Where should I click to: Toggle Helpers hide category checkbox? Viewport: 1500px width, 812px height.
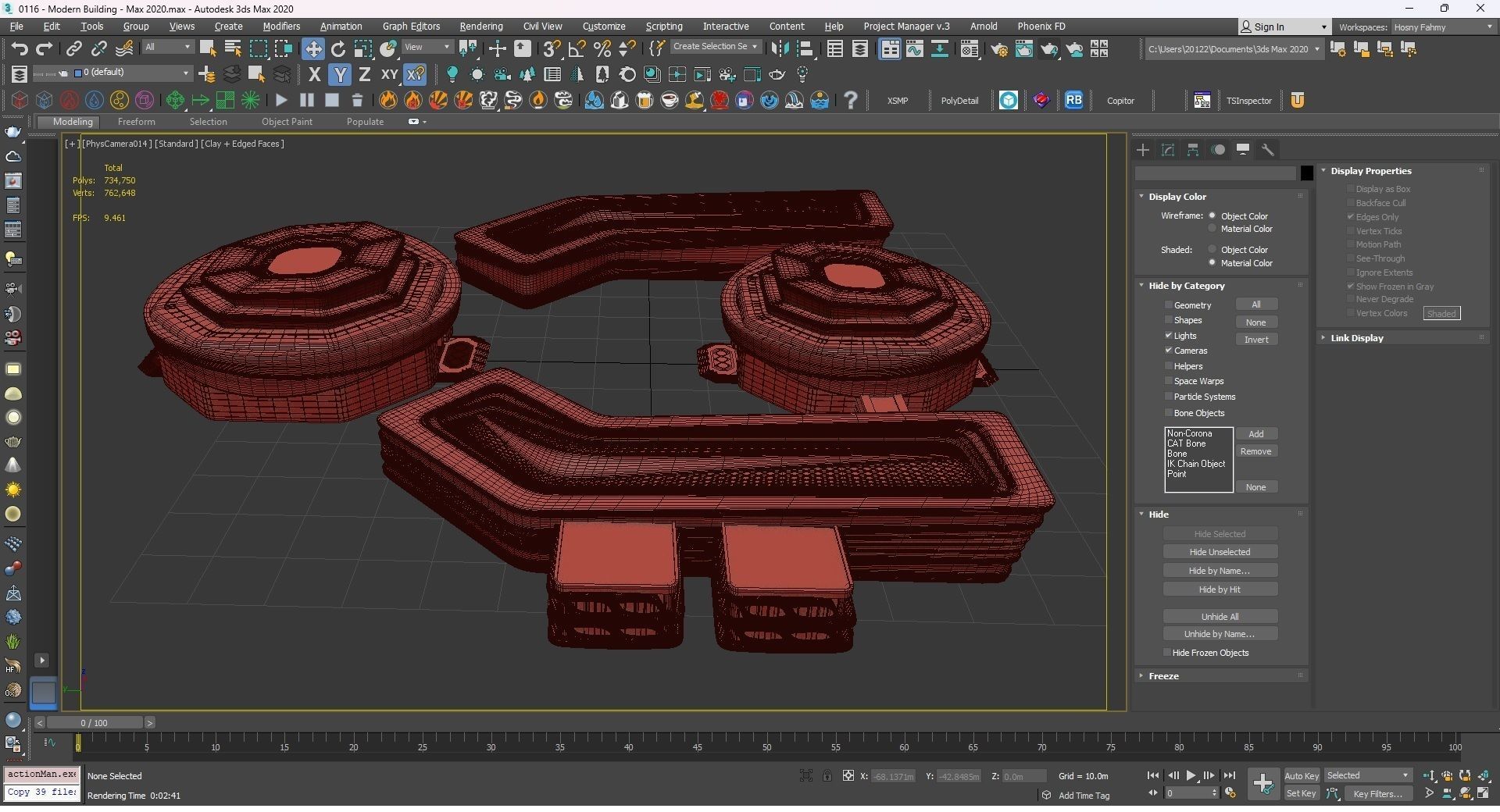coord(1169,366)
